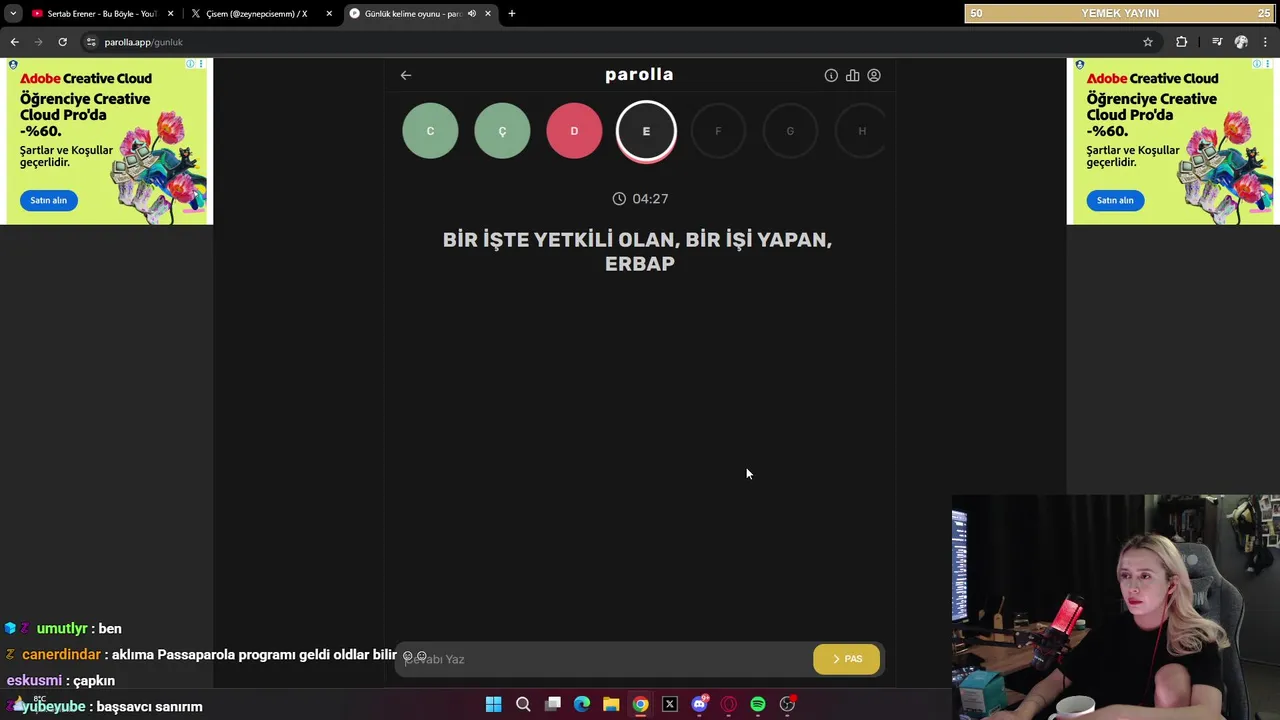Close the Sertab Erener YouTube tab
Screen dimensions: 1280x720
coord(170,14)
